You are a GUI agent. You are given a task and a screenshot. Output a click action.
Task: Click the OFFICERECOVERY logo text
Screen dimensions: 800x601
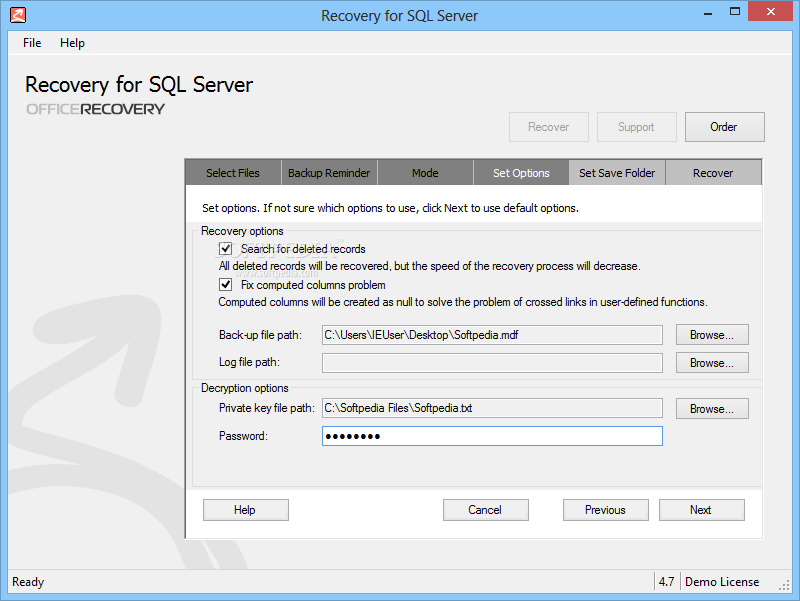click(96, 109)
